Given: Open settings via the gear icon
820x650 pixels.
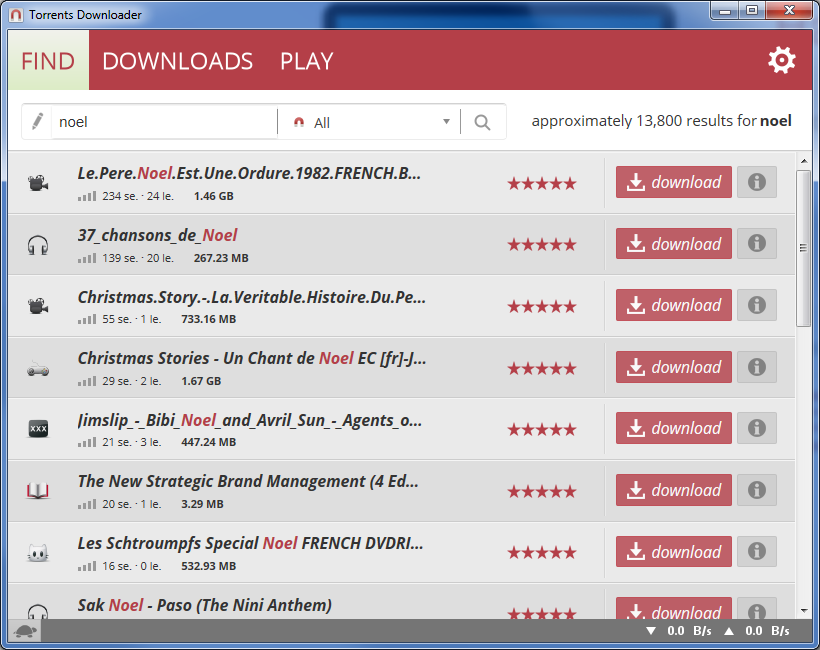Looking at the screenshot, I should [781, 60].
